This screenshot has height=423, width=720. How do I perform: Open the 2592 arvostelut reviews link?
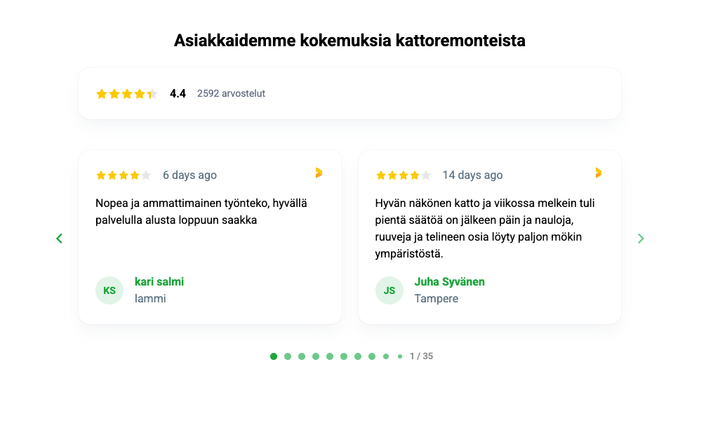point(231,94)
